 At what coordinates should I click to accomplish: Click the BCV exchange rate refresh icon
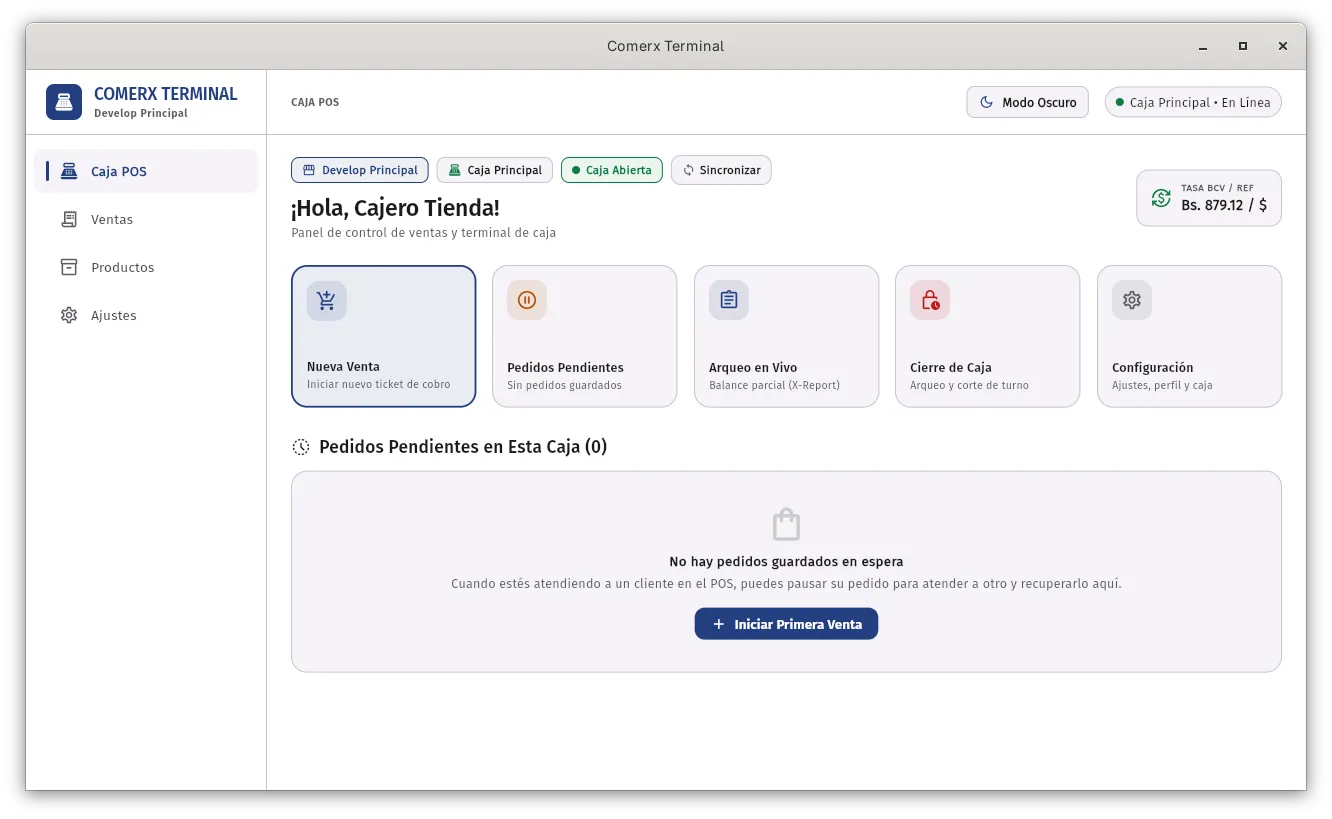tap(1161, 198)
